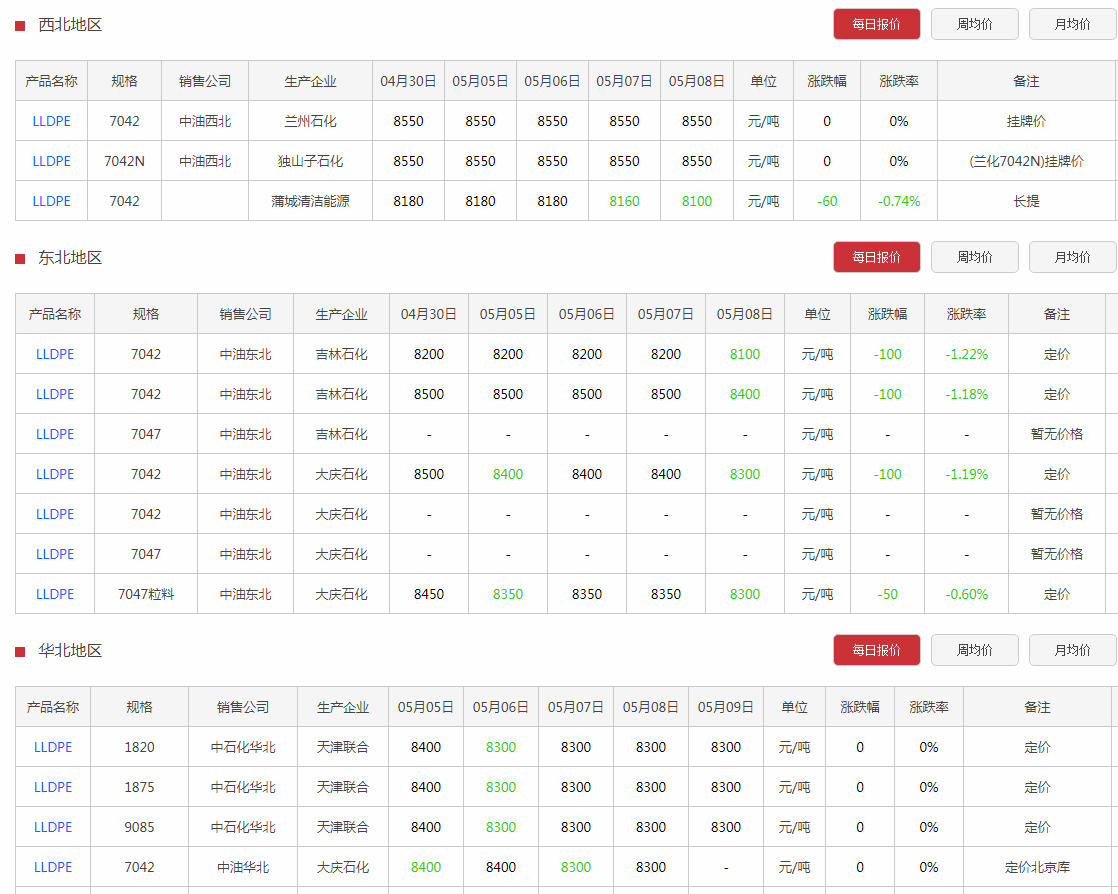Click 暂无价格 in 吉林石化 7047 row
1118x894 pixels.
point(1056,434)
